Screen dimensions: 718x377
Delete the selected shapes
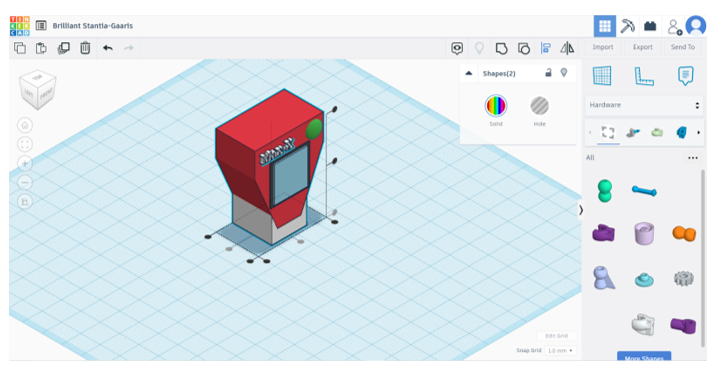point(85,48)
